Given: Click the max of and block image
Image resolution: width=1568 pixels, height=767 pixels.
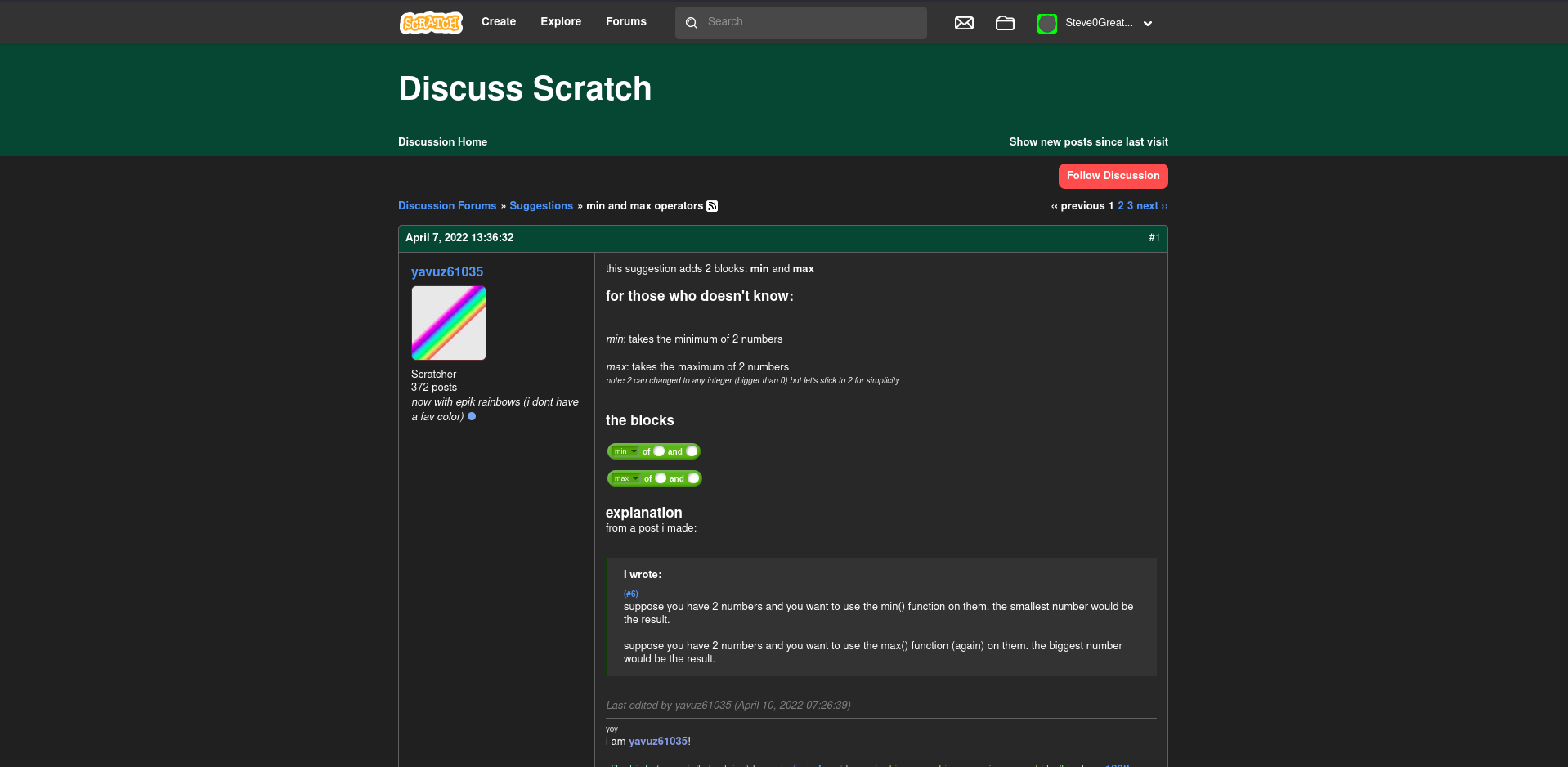Looking at the screenshot, I should click(x=655, y=478).
